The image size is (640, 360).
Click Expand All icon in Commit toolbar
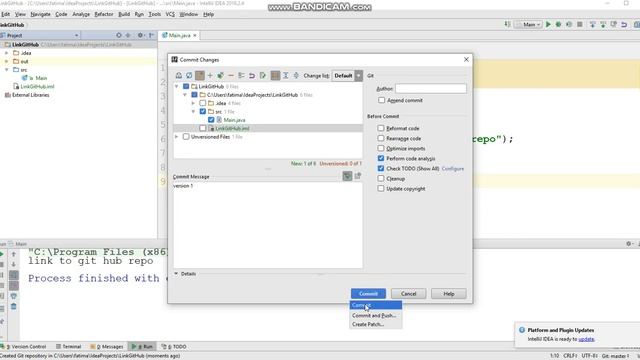pyautogui.click(x=286, y=76)
